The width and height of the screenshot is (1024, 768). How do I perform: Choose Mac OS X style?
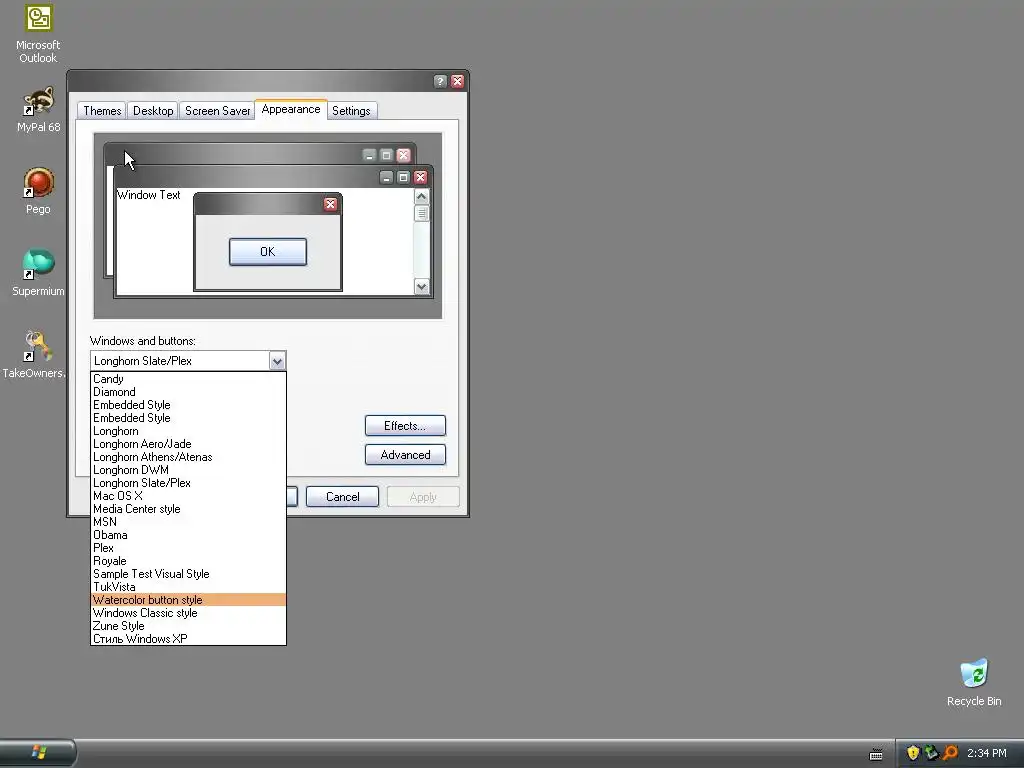click(x=188, y=496)
